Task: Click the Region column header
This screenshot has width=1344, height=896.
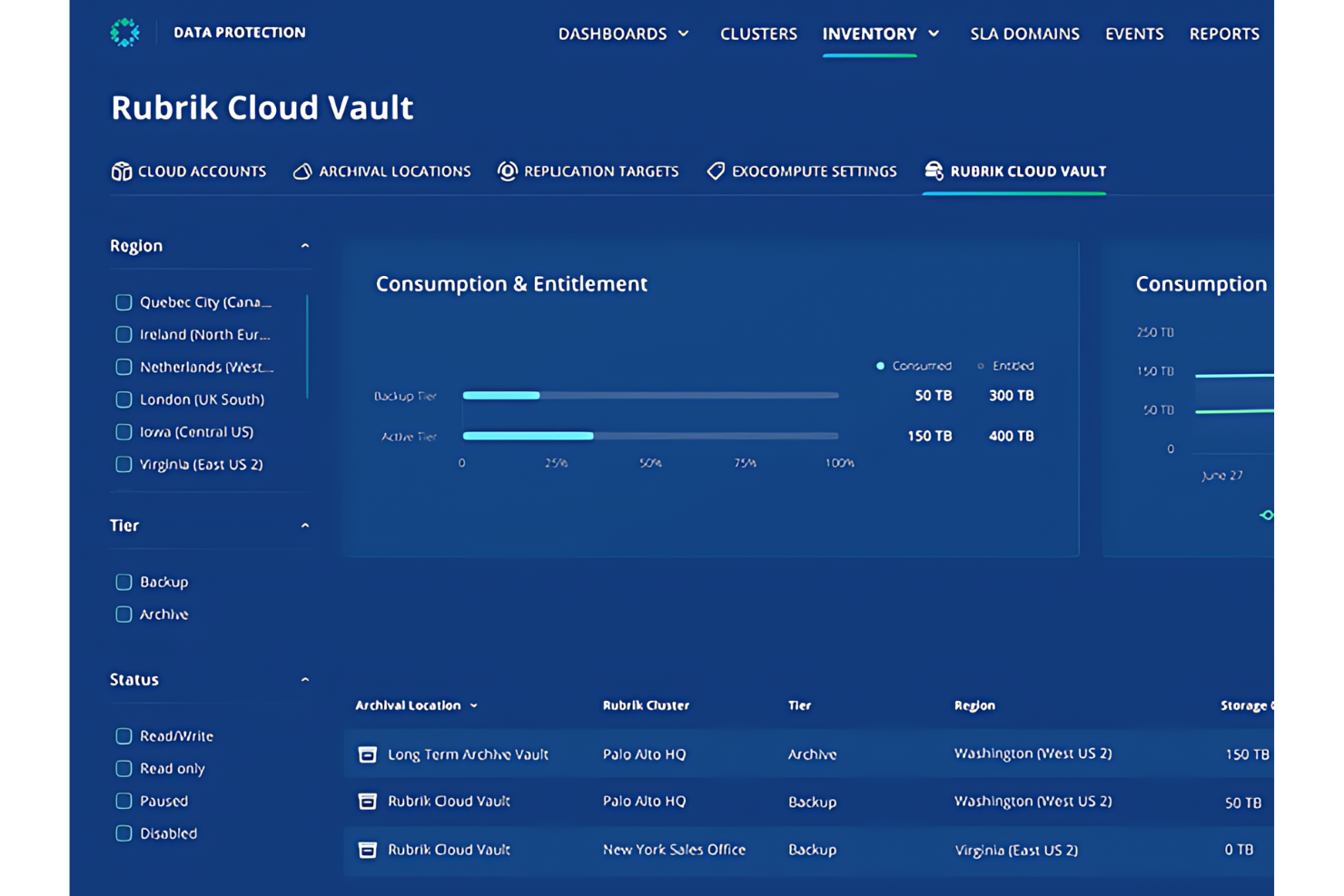Action: click(x=974, y=705)
